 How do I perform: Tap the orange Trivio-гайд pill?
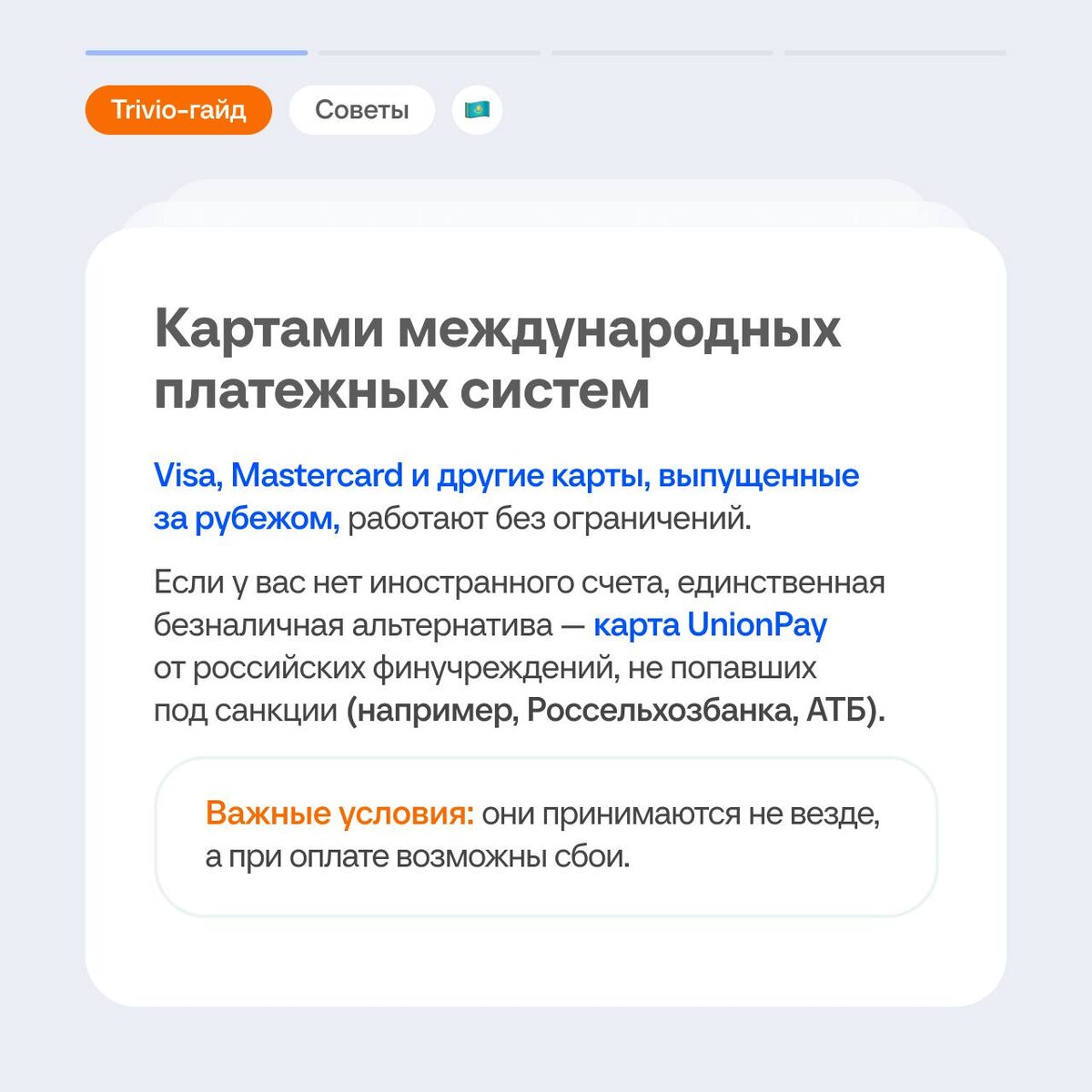pos(178,110)
